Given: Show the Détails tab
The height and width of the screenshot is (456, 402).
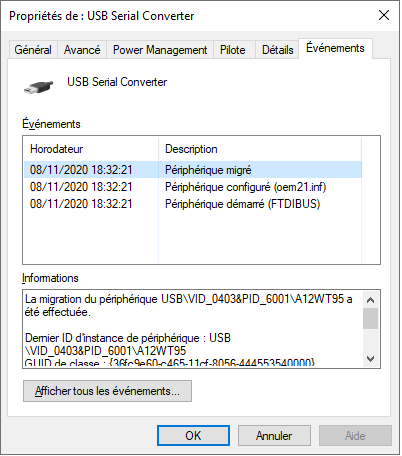Looking at the screenshot, I should click(277, 50).
